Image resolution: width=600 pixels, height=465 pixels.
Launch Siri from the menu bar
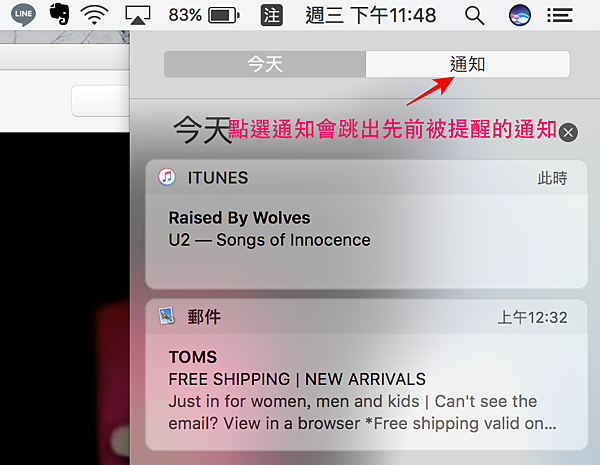520,15
